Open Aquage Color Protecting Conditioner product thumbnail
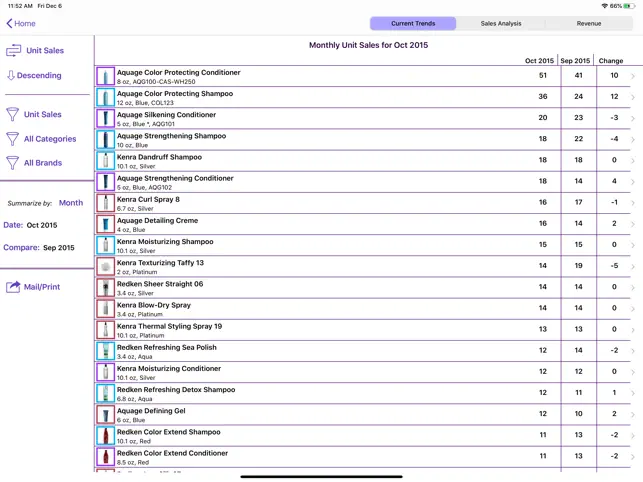Image resolution: width=643 pixels, height=482 pixels. [105, 76]
